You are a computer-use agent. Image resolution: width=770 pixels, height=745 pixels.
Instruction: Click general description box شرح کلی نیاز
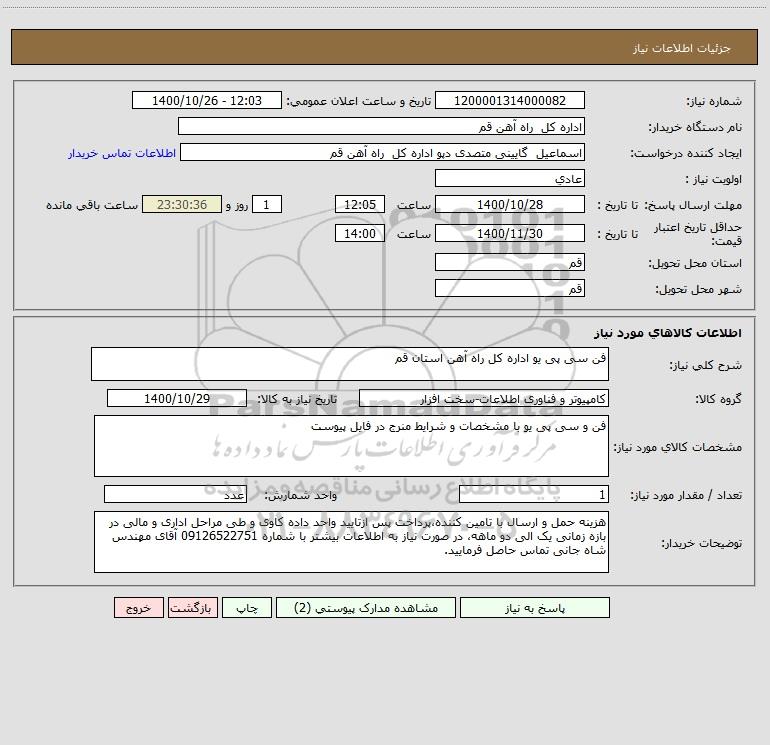(350, 364)
